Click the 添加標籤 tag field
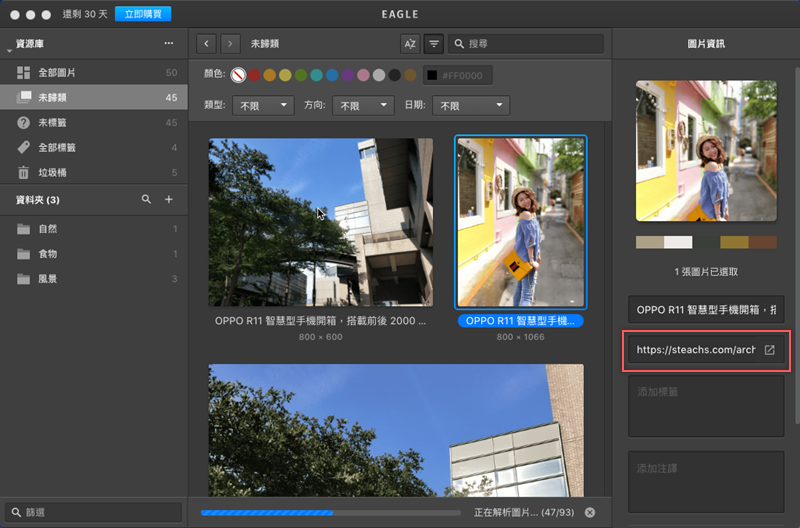The height and width of the screenshot is (528, 800). [x=705, y=407]
